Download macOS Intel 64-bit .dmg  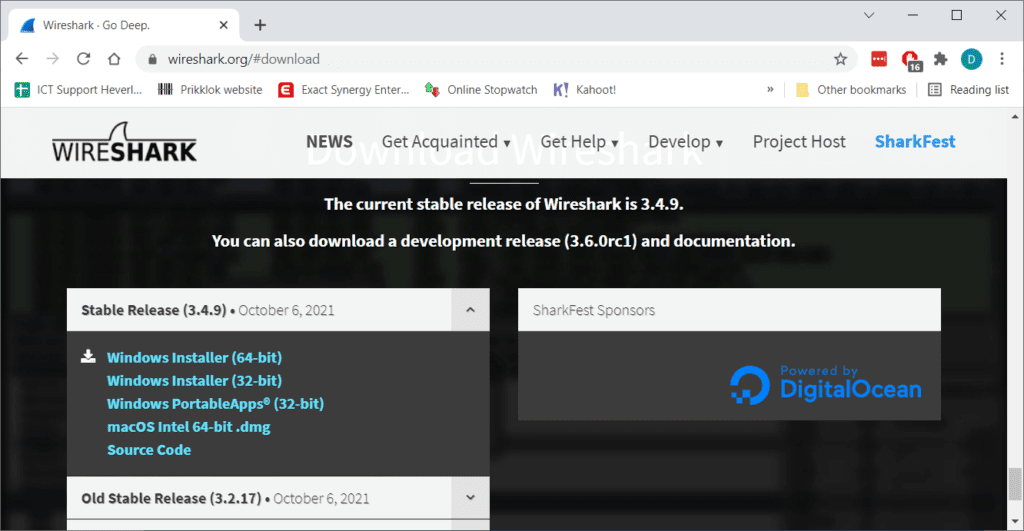(x=189, y=426)
